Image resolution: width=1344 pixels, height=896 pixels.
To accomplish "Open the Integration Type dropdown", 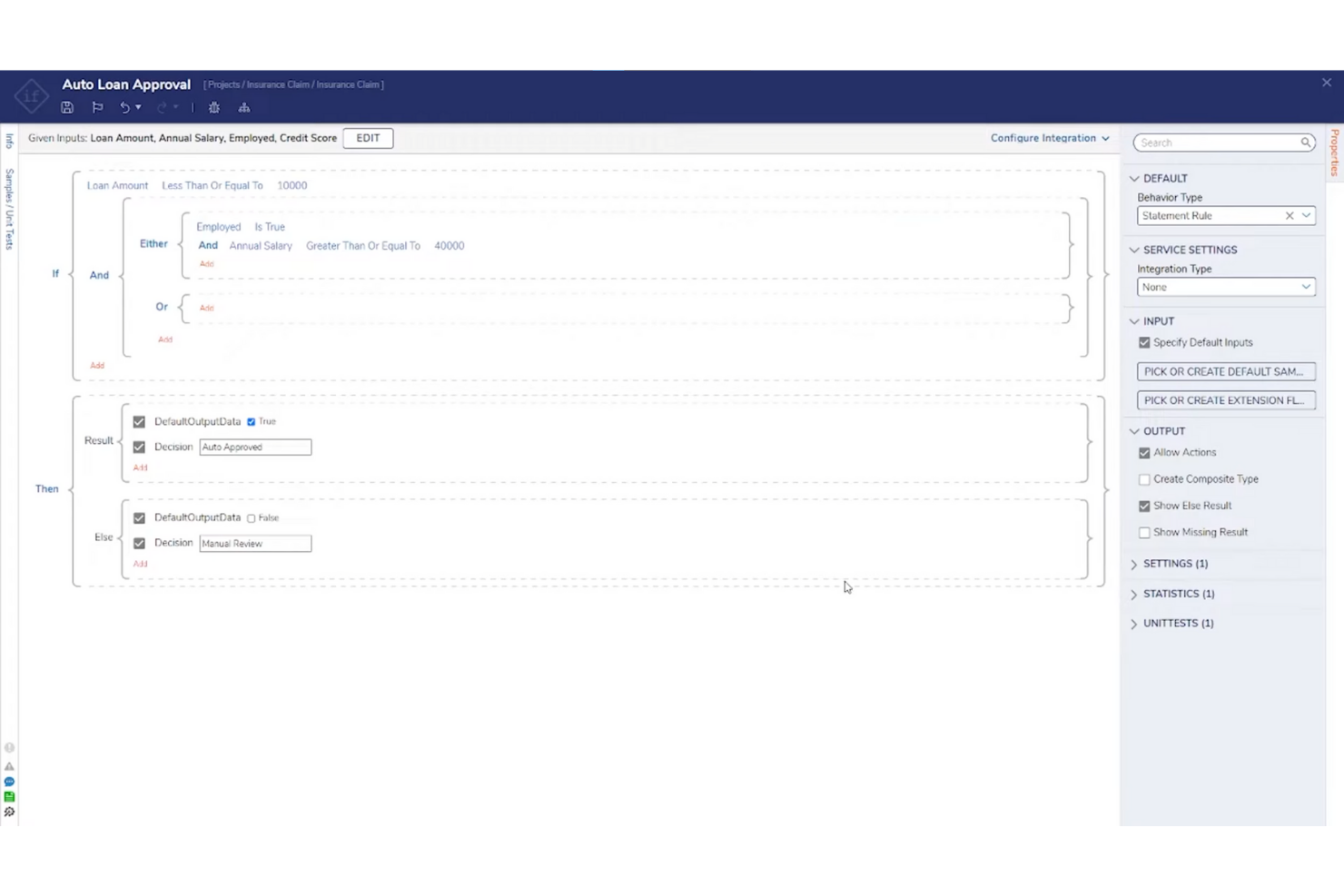I will 1306,287.
